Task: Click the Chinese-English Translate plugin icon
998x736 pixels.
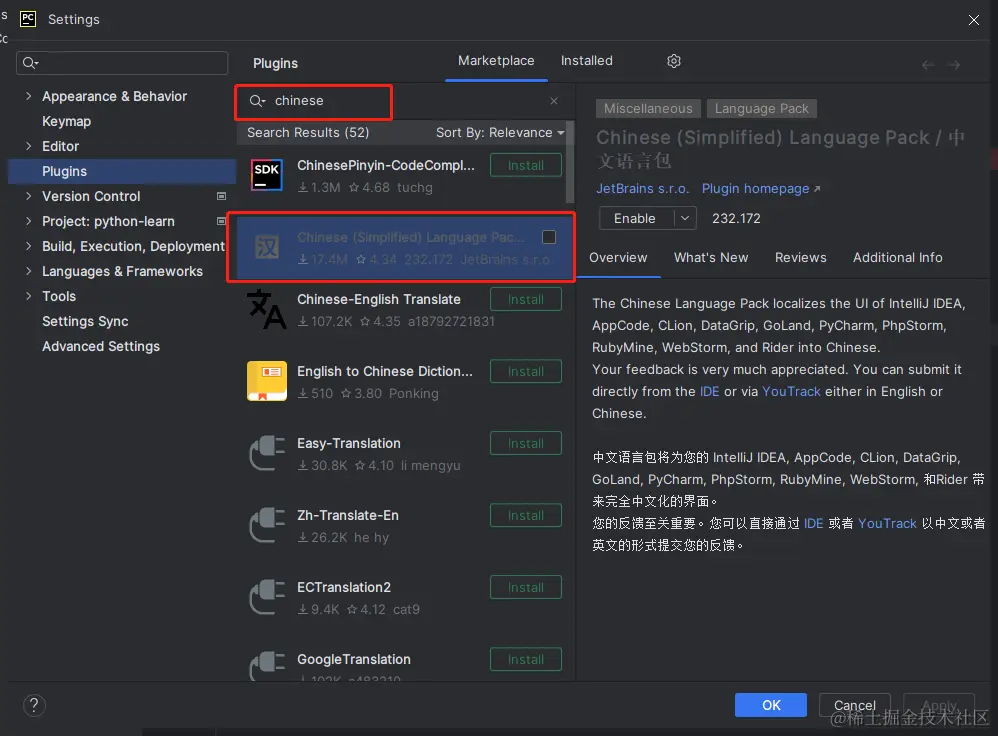Action: click(x=266, y=309)
